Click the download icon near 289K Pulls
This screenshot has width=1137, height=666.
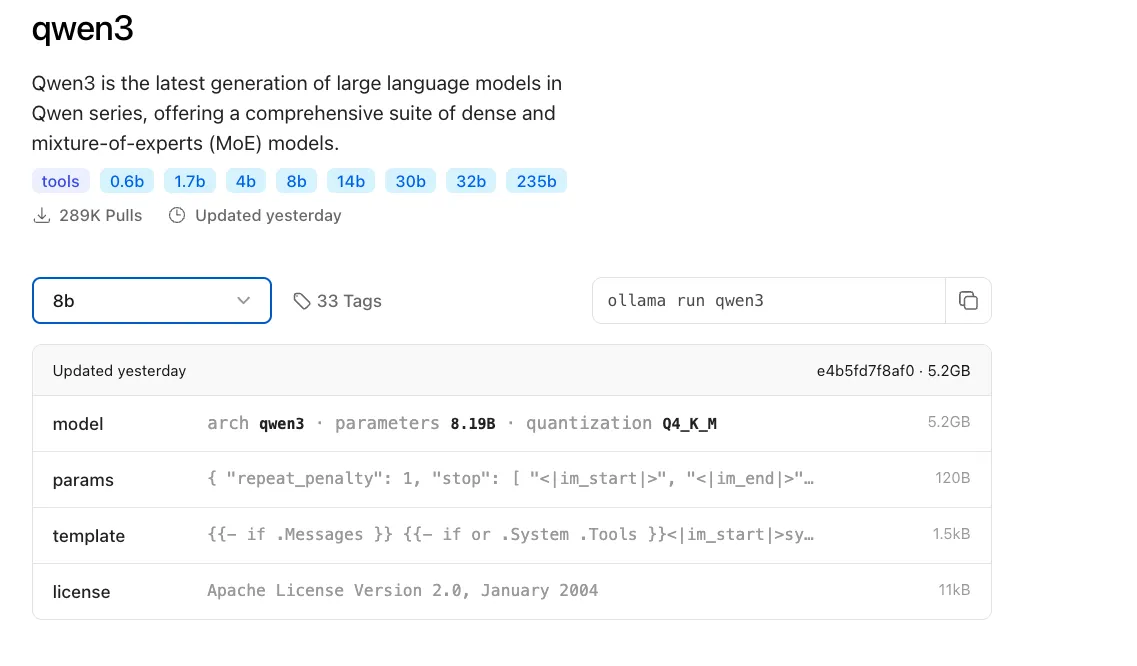42,215
